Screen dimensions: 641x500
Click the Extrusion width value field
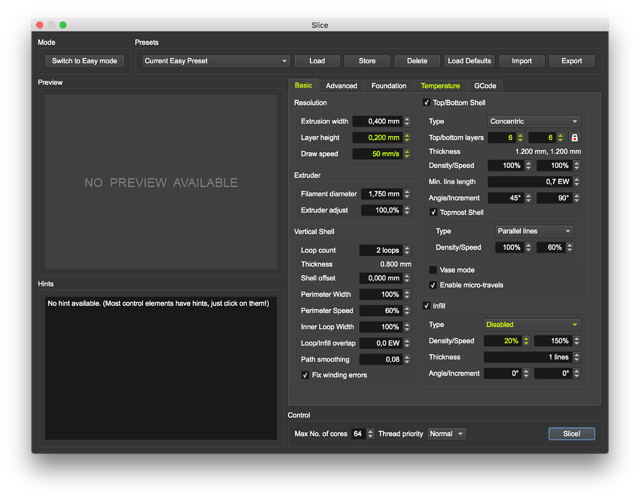pyautogui.click(x=378, y=121)
